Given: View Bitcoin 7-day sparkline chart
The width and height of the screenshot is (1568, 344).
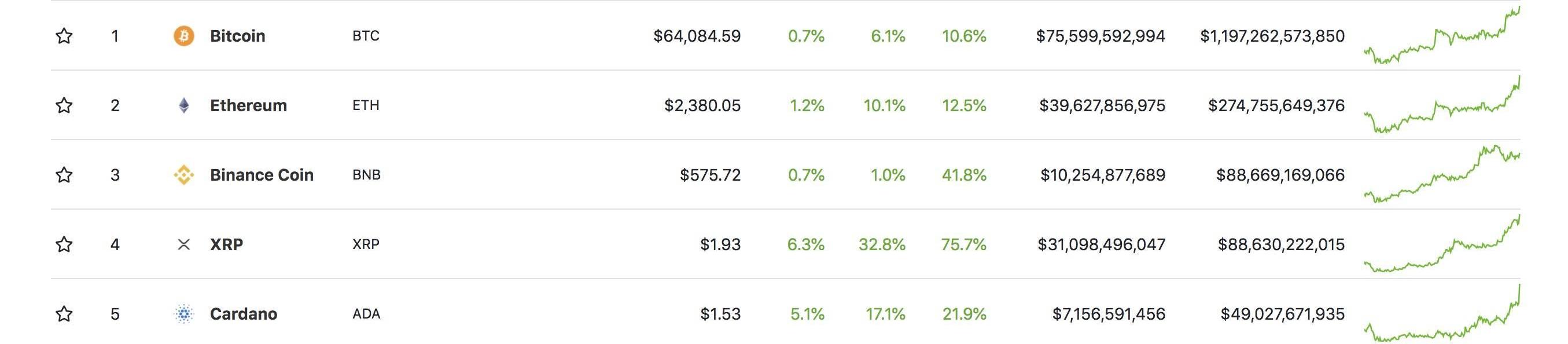Looking at the screenshot, I should pos(1442,35).
